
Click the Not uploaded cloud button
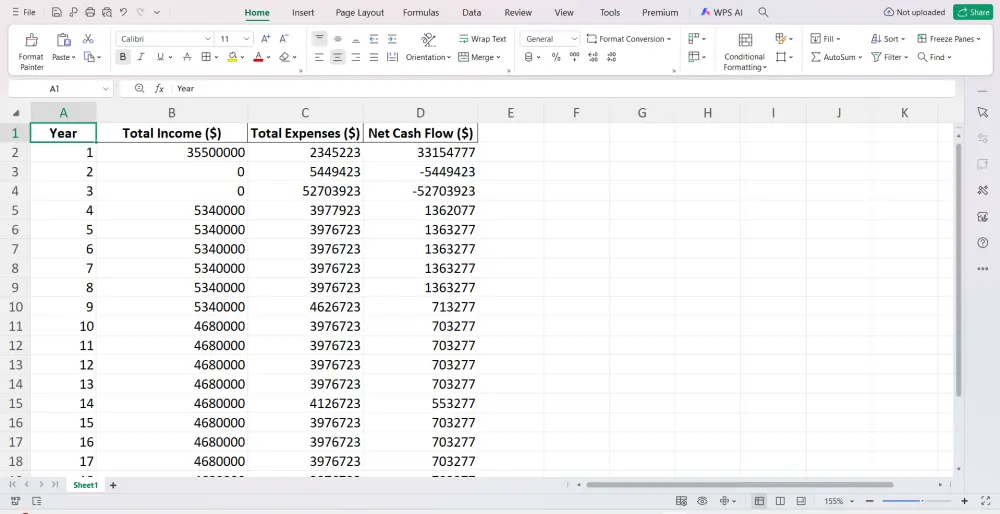pyautogui.click(x=914, y=12)
